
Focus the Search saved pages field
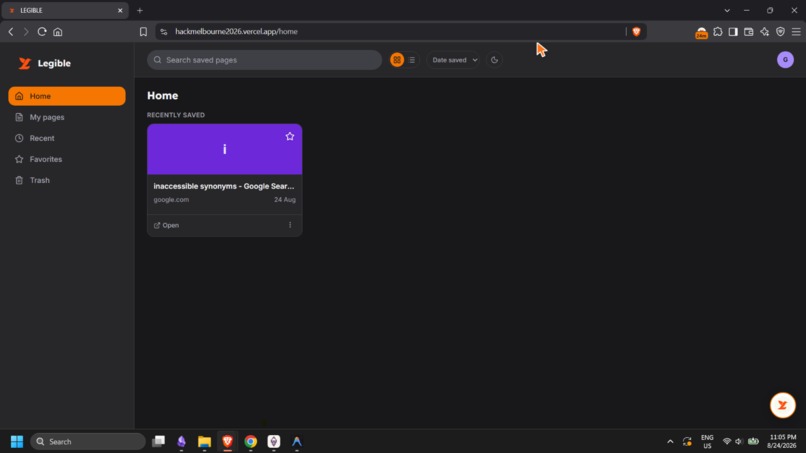tap(264, 60)
